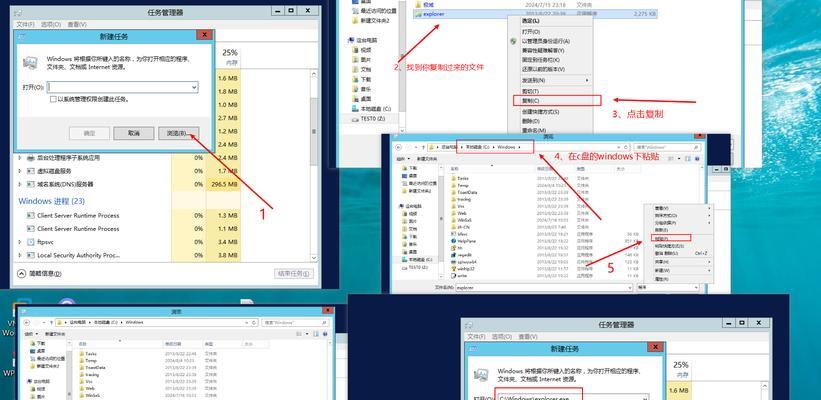Click 新建文件夹 in the middle Browse dialog toolbar
The height and width of the screenshot is (400, 821).
click(427, 159)
